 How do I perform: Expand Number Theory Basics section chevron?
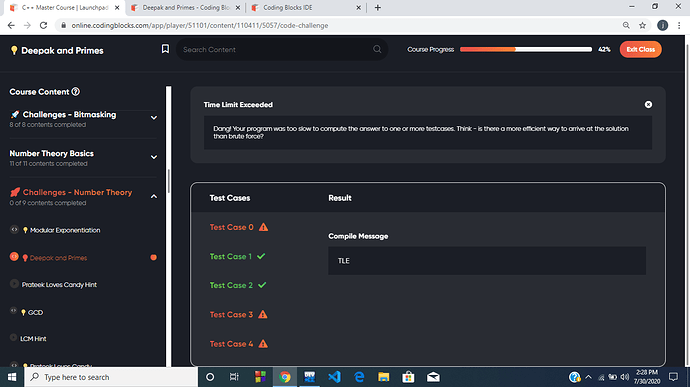pos(154,157)
